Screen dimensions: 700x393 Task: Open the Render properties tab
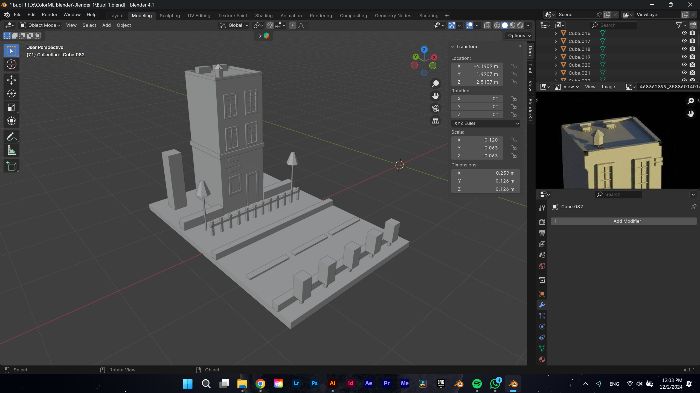[542, 222]
